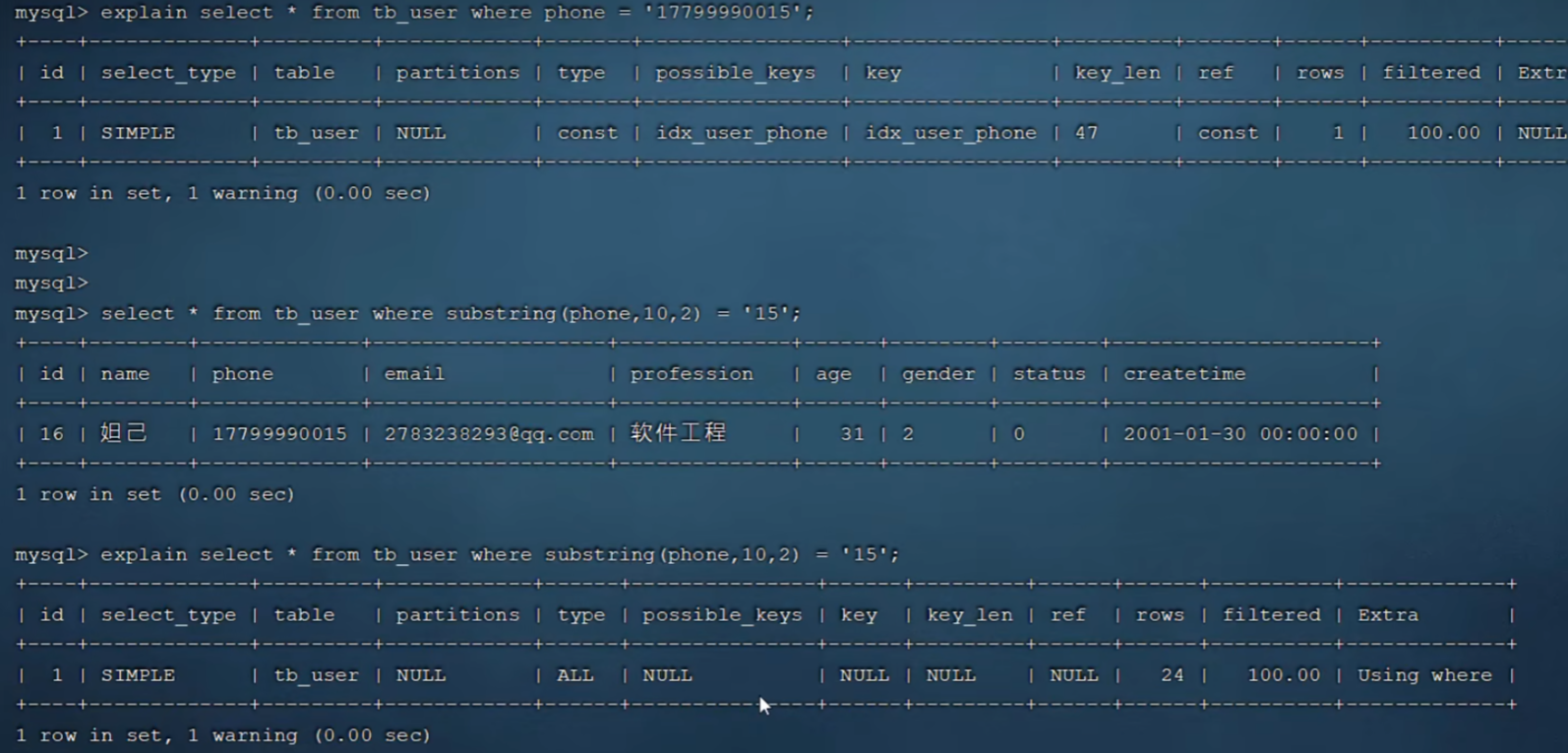Select the age value 31

(x=852, y=434)
